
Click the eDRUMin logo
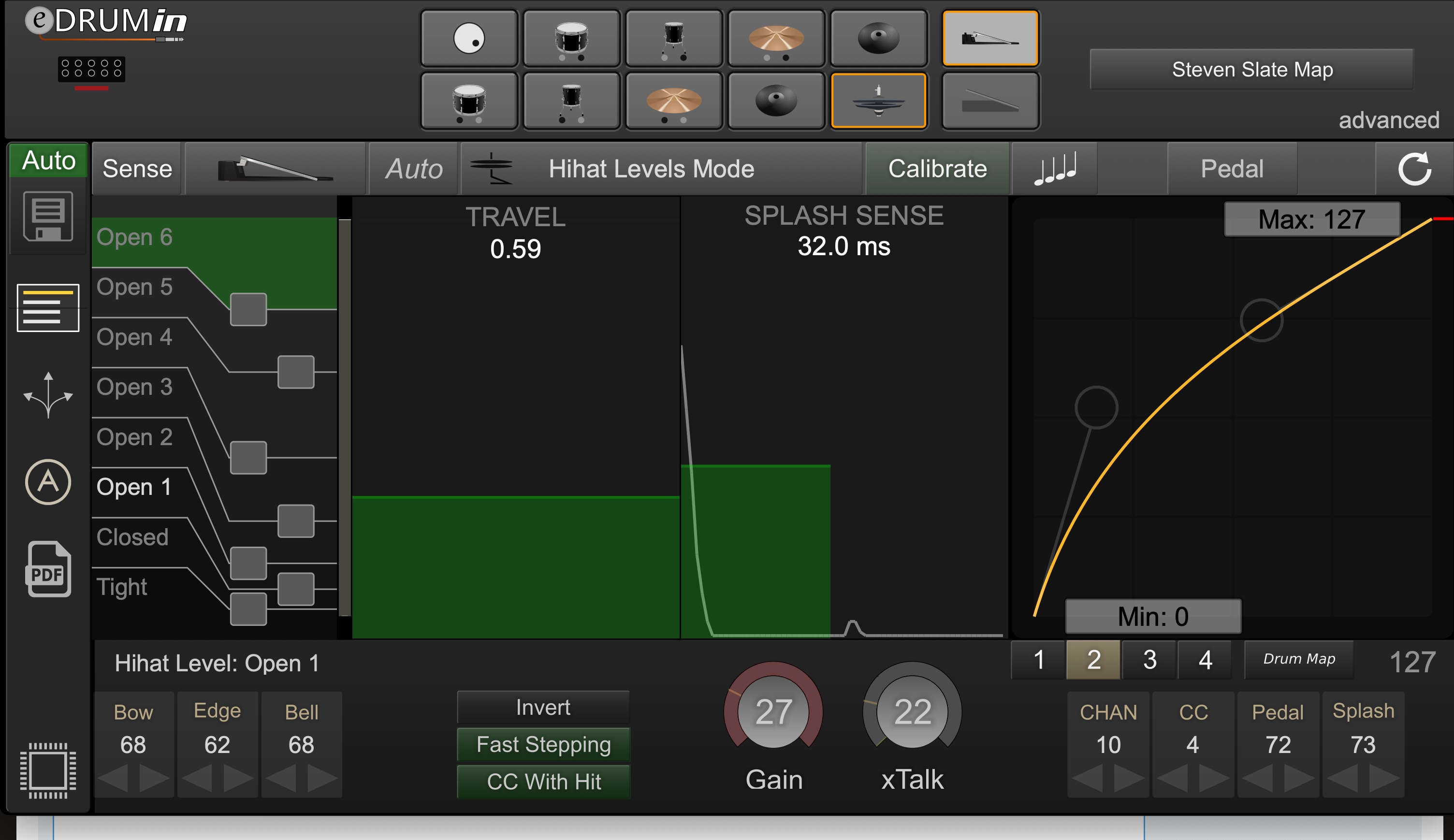coord(106,23)
